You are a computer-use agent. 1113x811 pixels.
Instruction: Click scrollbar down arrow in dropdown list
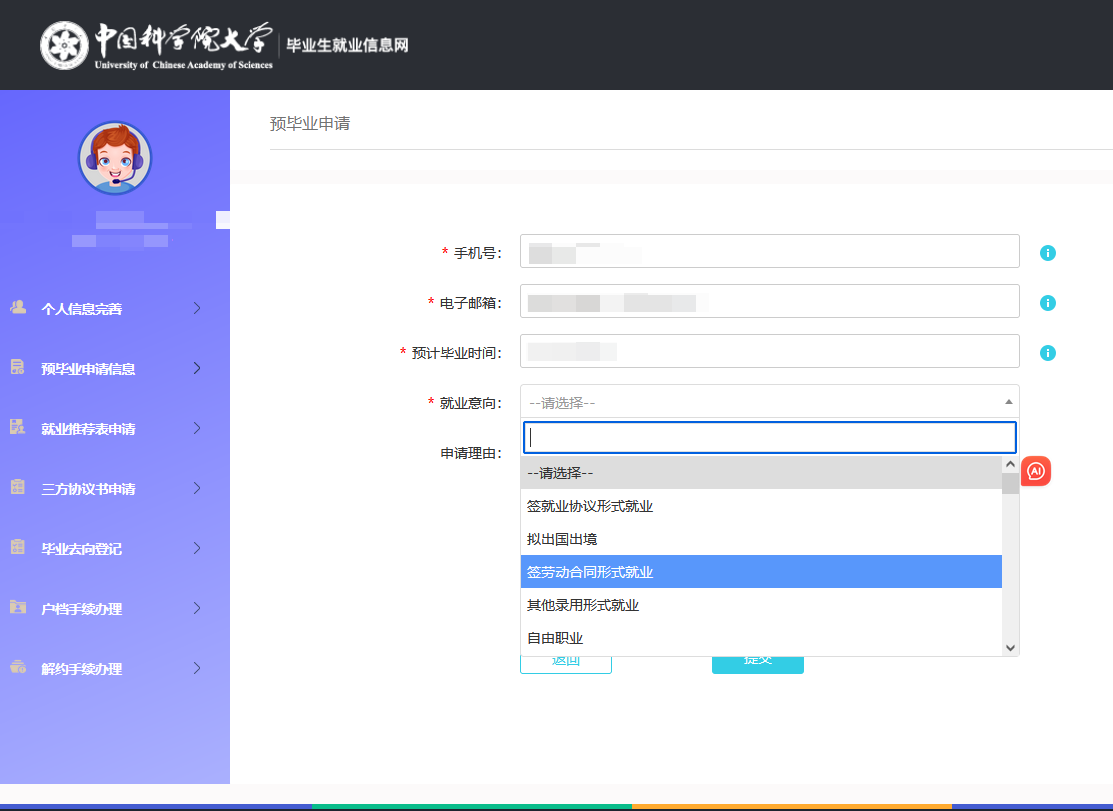1010,648
